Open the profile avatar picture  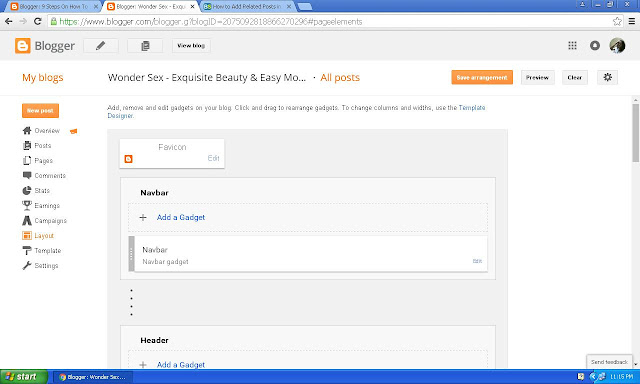coord(617,46)
